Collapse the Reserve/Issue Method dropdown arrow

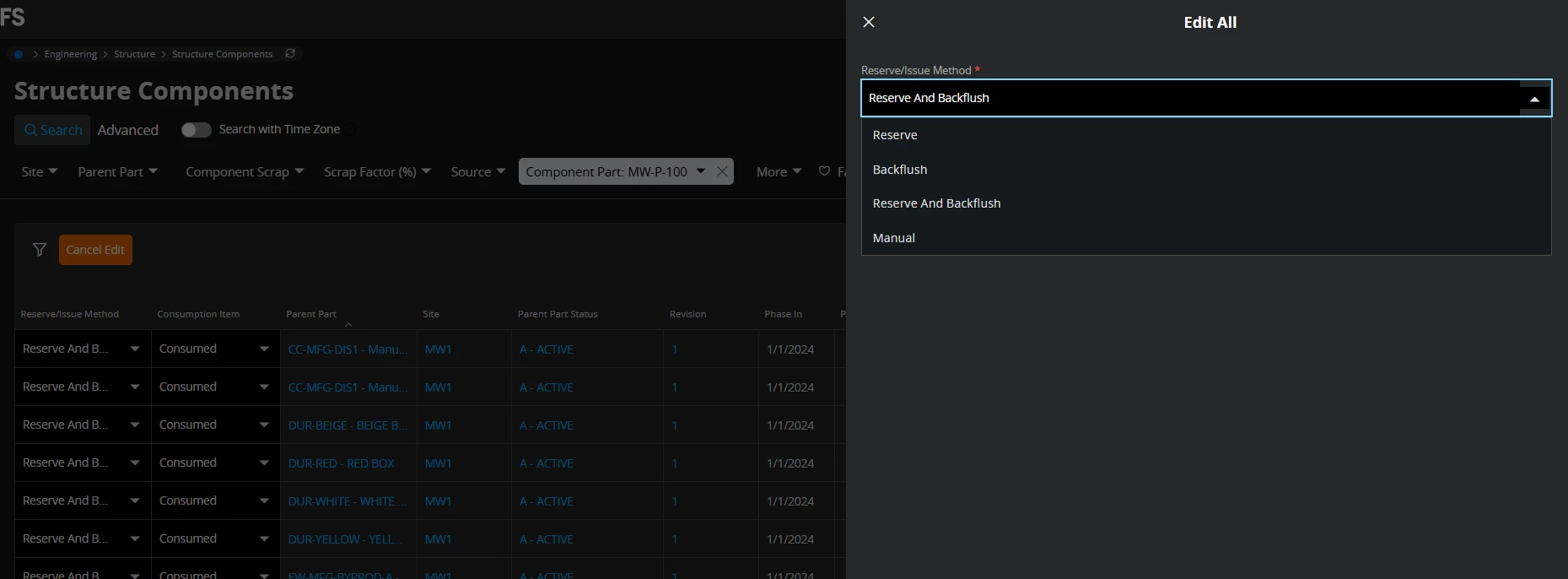pyautogui.click(x=1534, y=99)
